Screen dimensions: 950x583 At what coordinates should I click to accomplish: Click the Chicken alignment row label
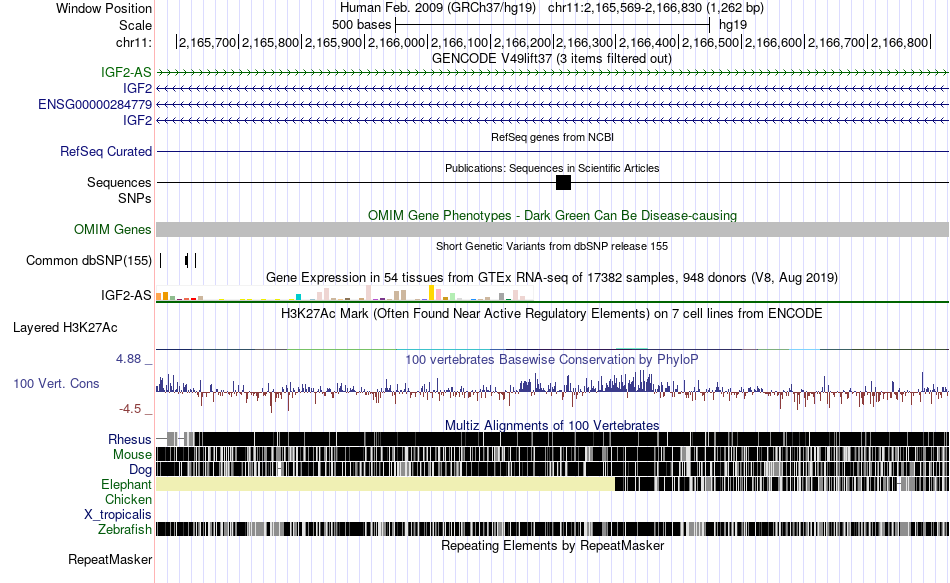click(128, 499)
